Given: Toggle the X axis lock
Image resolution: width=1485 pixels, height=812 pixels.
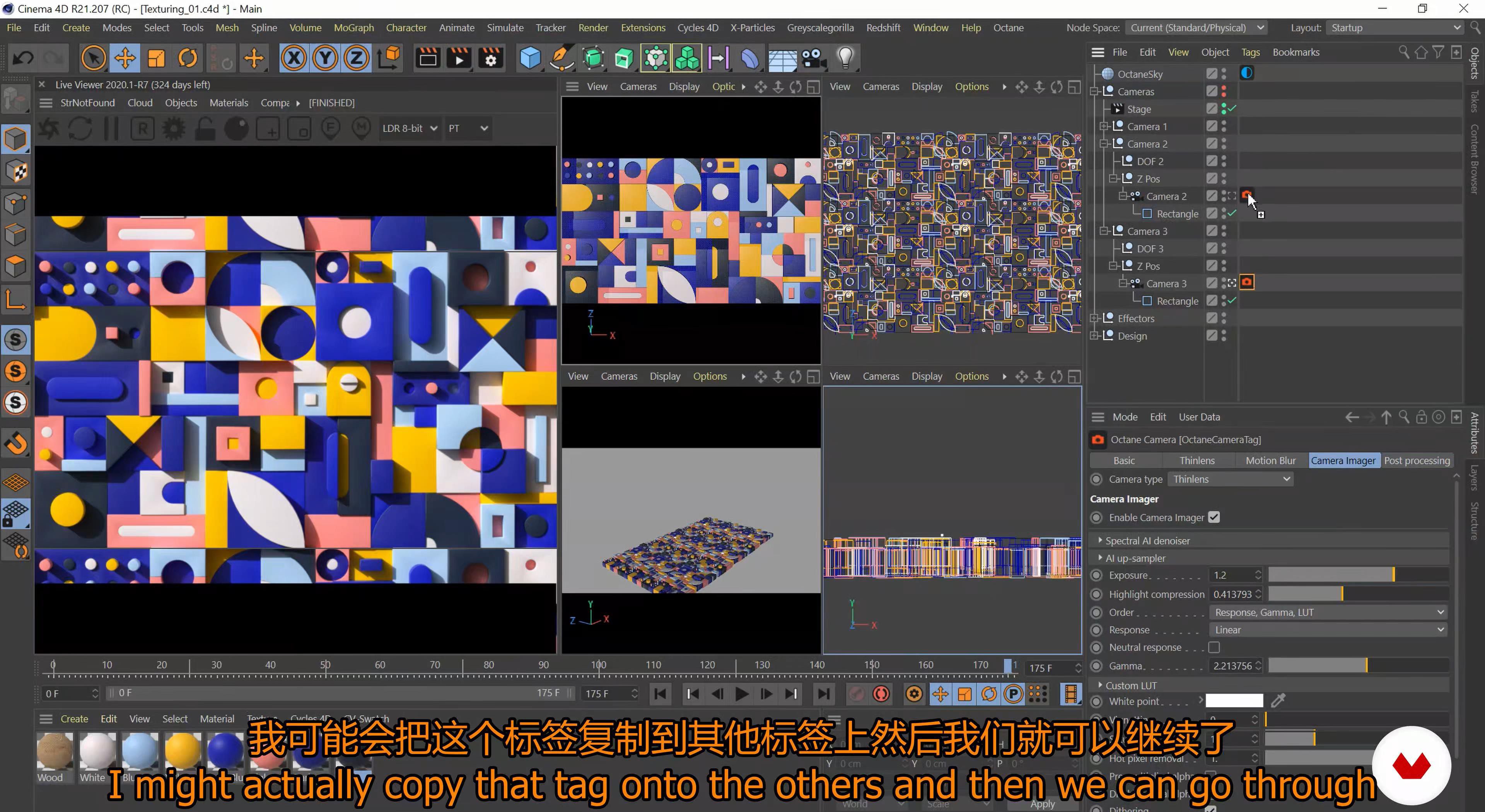Looking at the screenshot, I should 294,58.
